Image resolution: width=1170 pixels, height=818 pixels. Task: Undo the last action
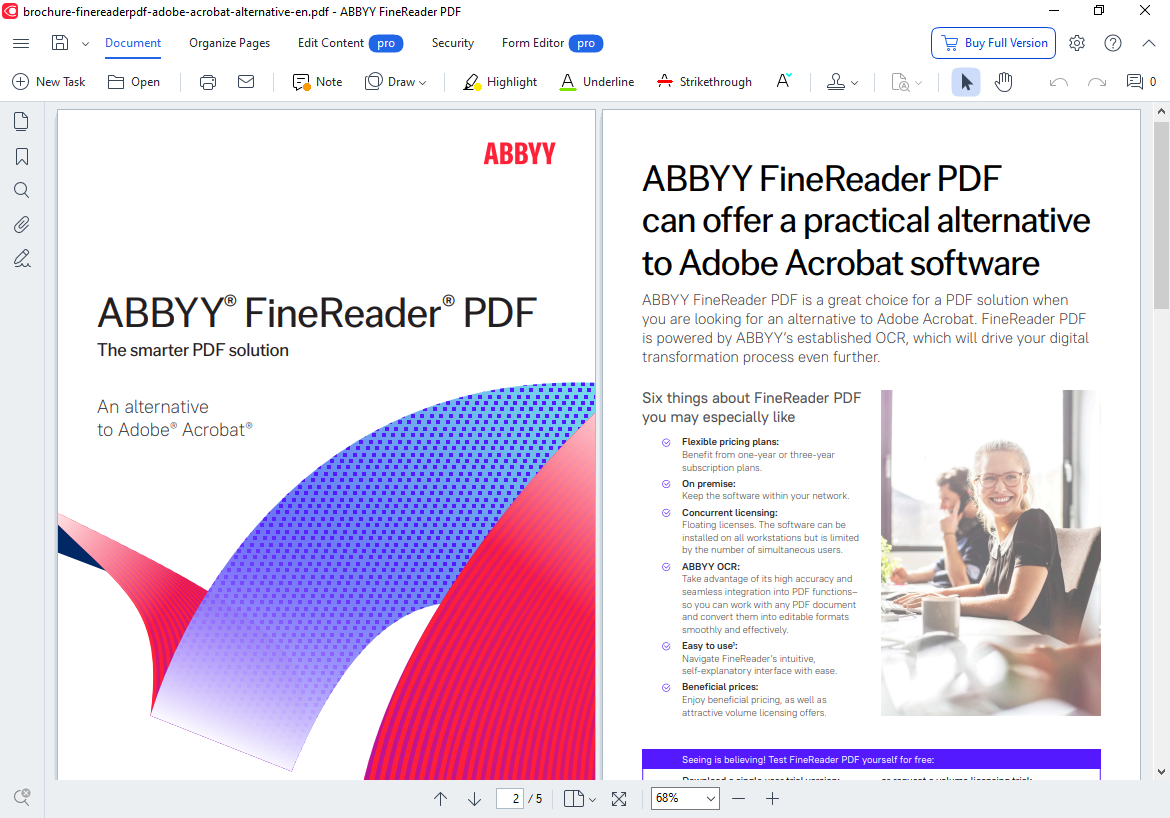[1058, 82]
